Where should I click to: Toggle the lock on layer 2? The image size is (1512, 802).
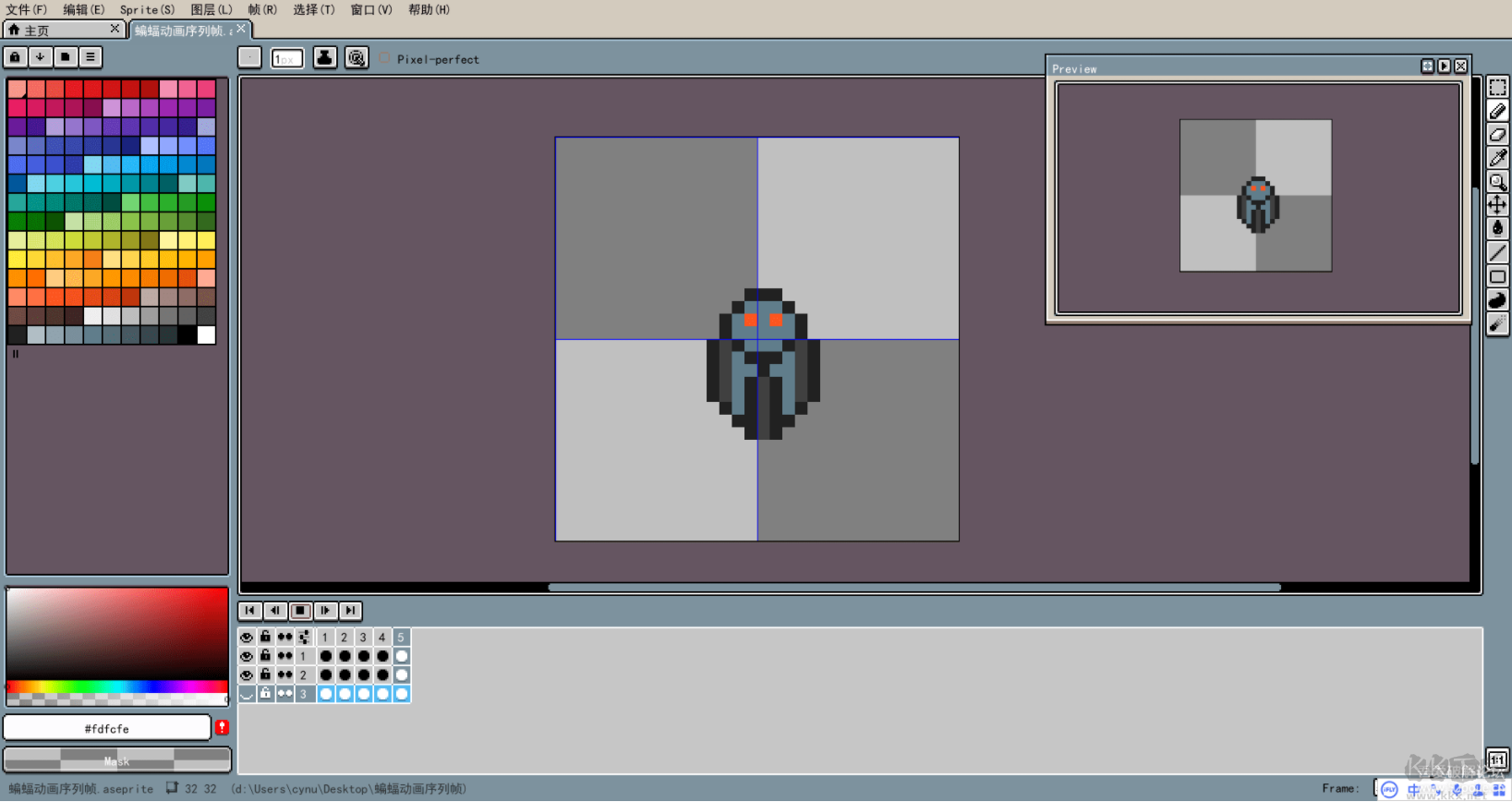[266, 674]
